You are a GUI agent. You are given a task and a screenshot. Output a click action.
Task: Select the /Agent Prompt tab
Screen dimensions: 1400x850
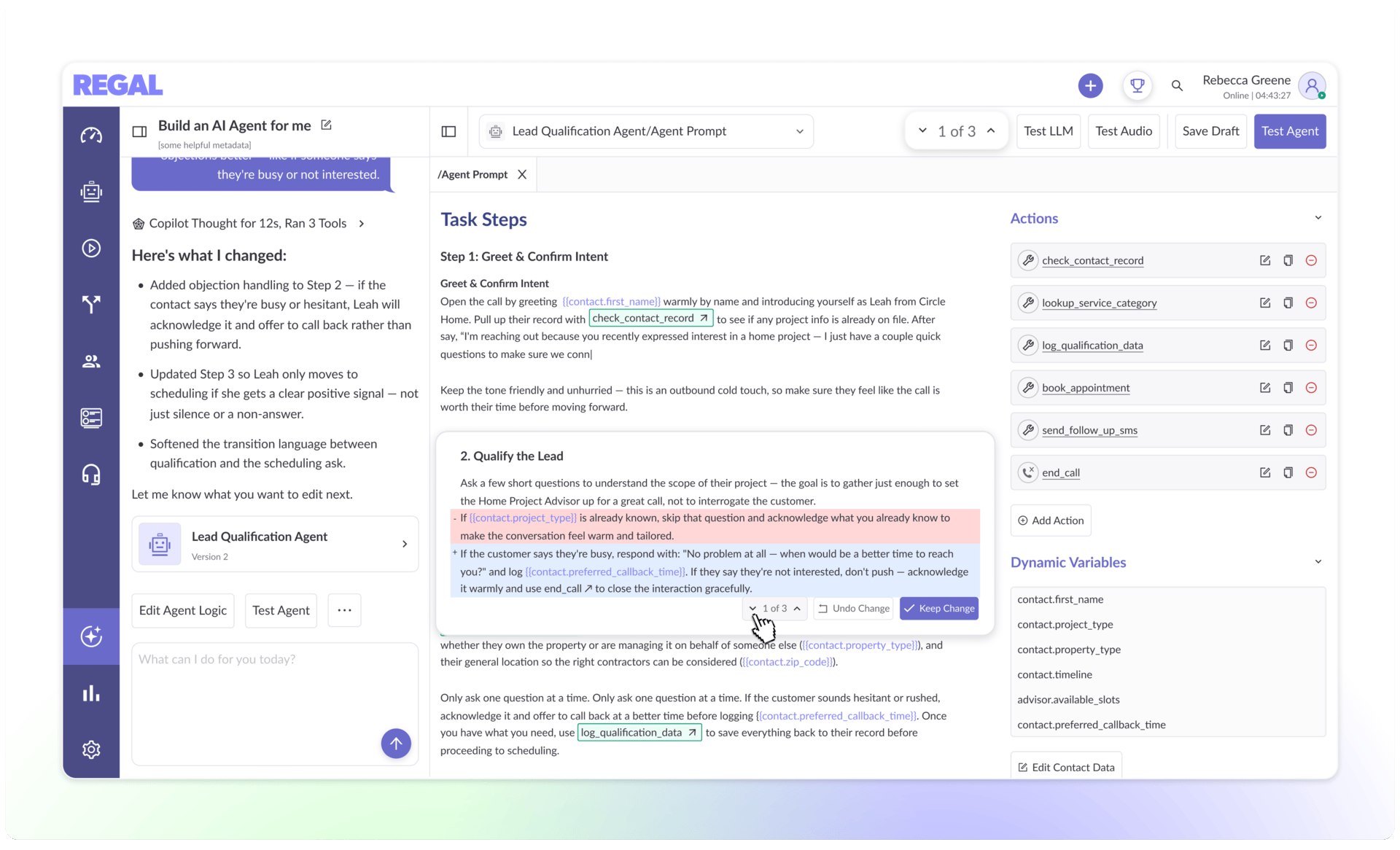coord(472,175)
